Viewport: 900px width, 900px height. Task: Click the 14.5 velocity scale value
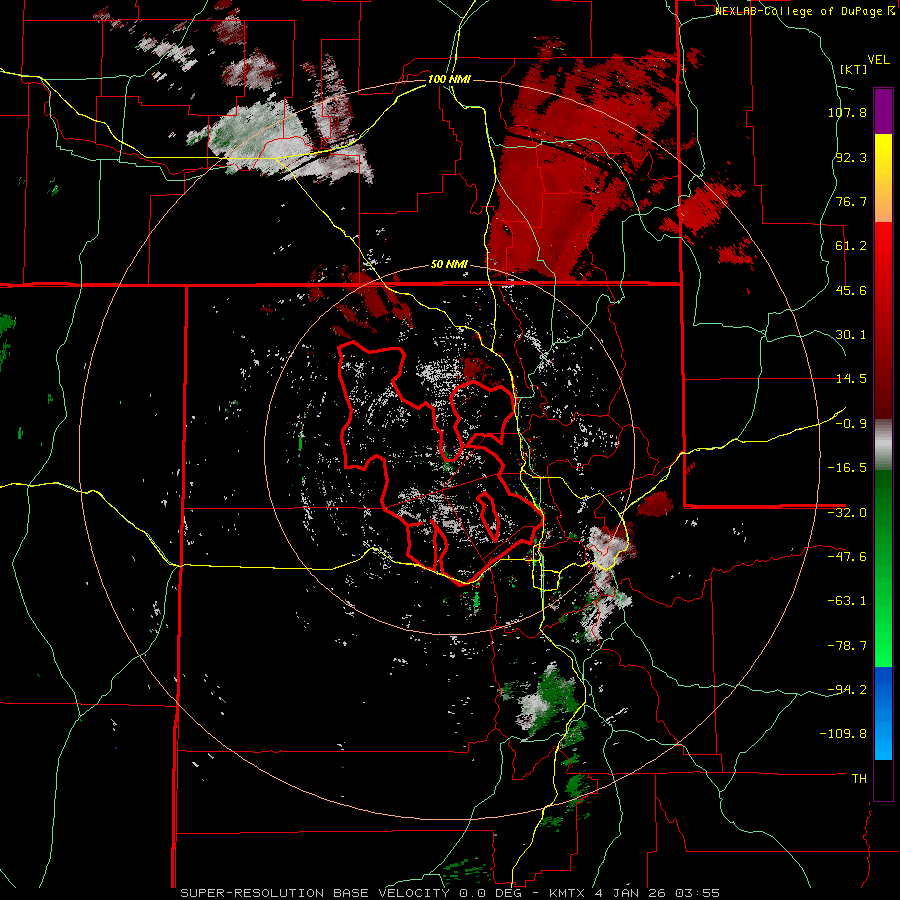(x=851, y=379)
